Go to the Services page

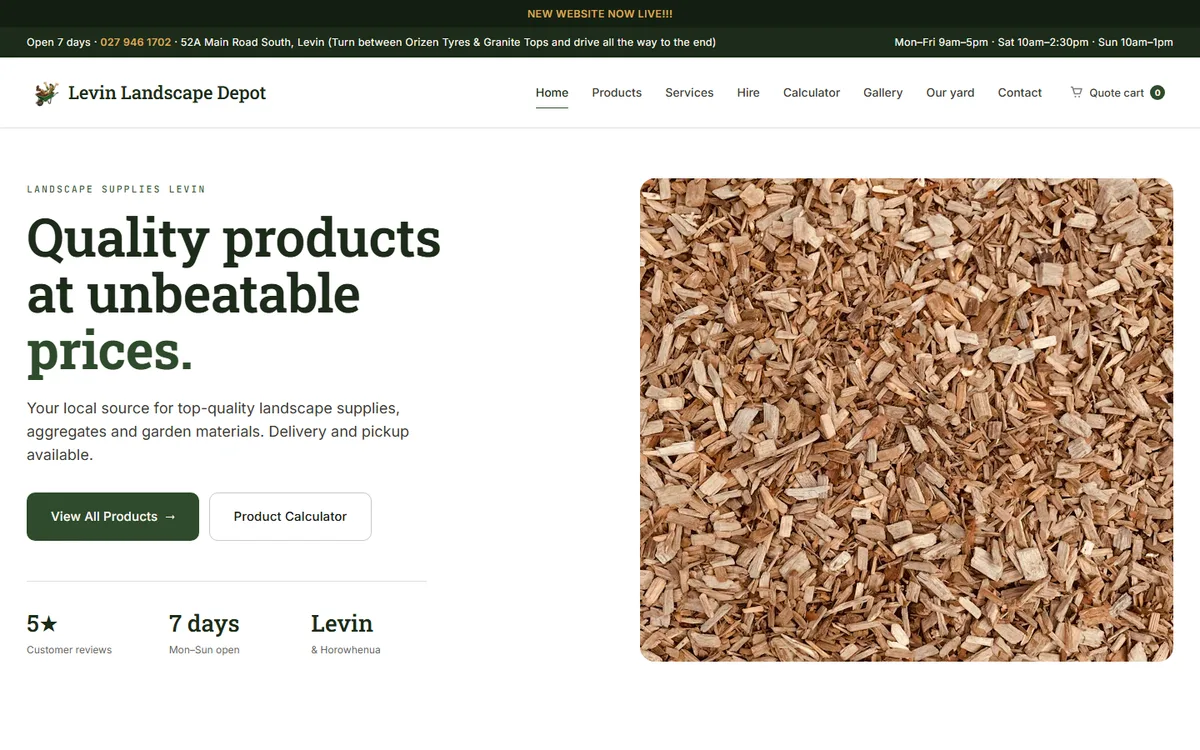point(689,93)
